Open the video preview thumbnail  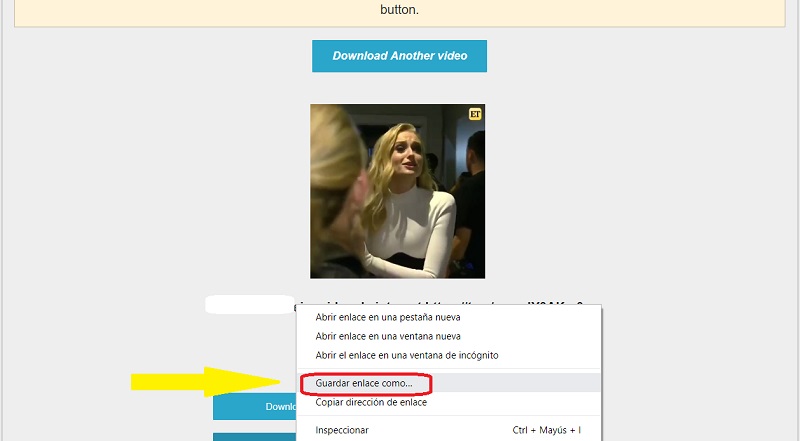397,191
